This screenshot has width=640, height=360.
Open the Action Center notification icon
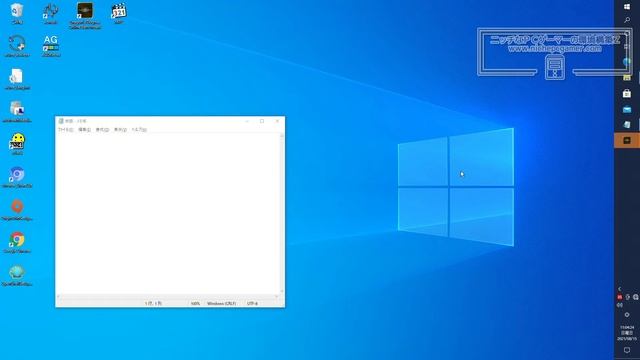tap(627, 350)
